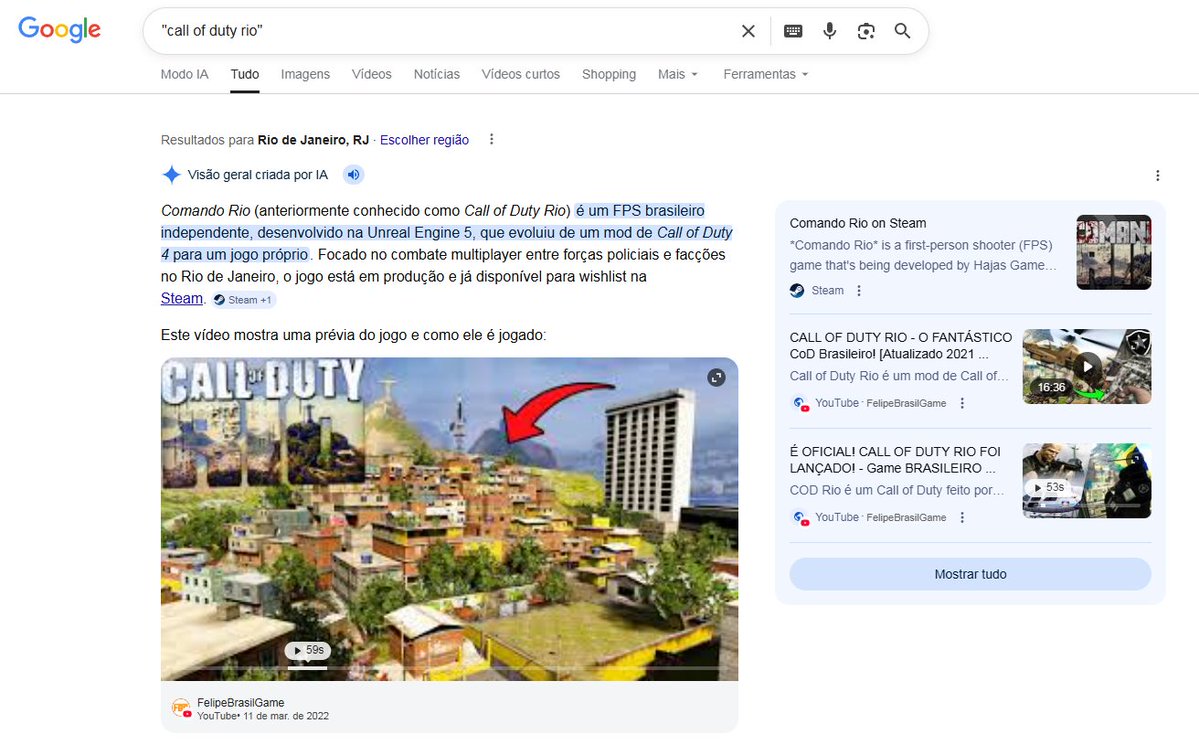
Task: Play the Call of Duty favela video preview
Action: pos(449,519)
